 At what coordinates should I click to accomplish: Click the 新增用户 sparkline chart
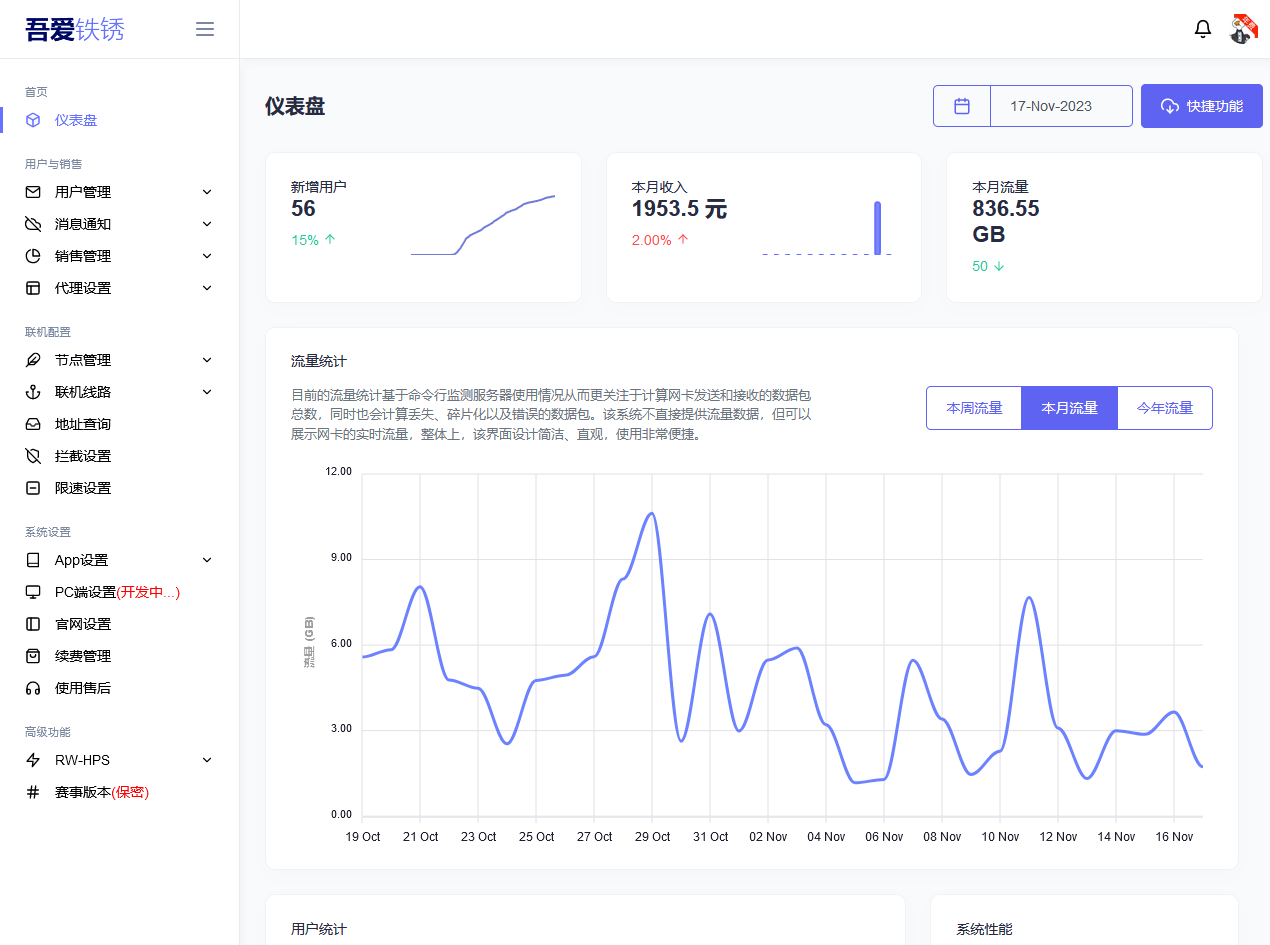(483, 225)
